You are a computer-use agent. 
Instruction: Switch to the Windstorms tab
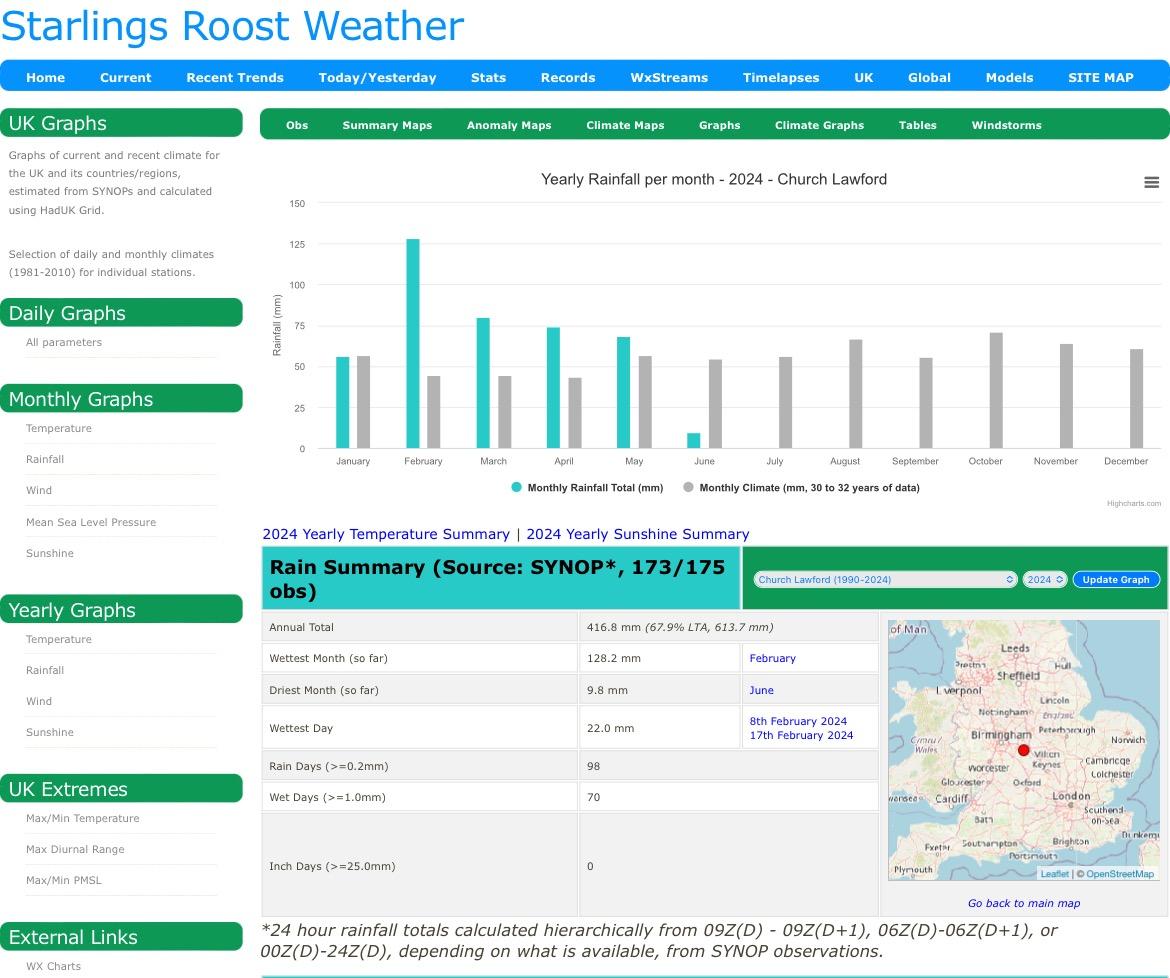(x=1006, y=125)
